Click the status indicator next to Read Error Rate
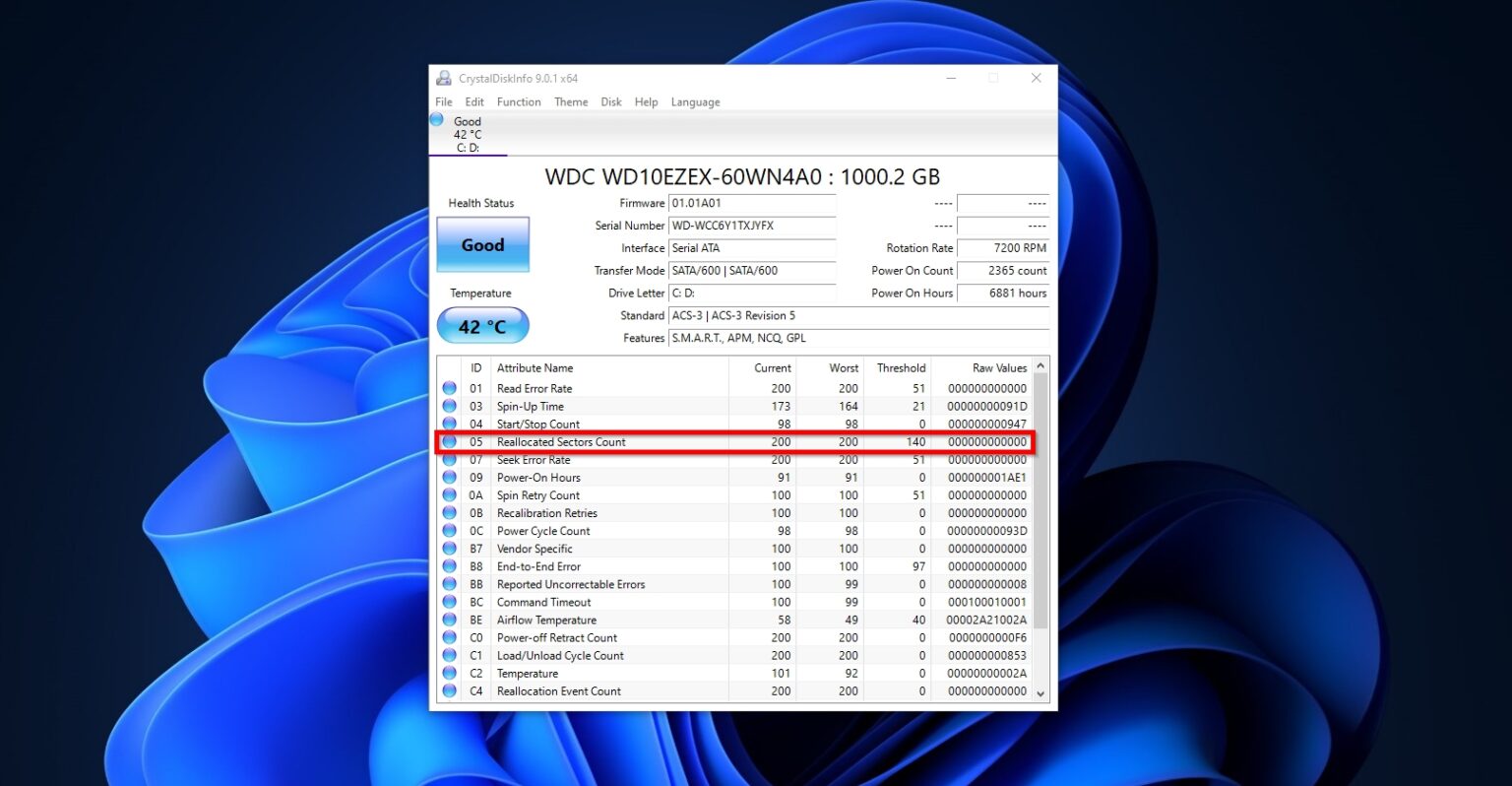Viewport: 1512px width, 786px height. click(x=450, y=388)
